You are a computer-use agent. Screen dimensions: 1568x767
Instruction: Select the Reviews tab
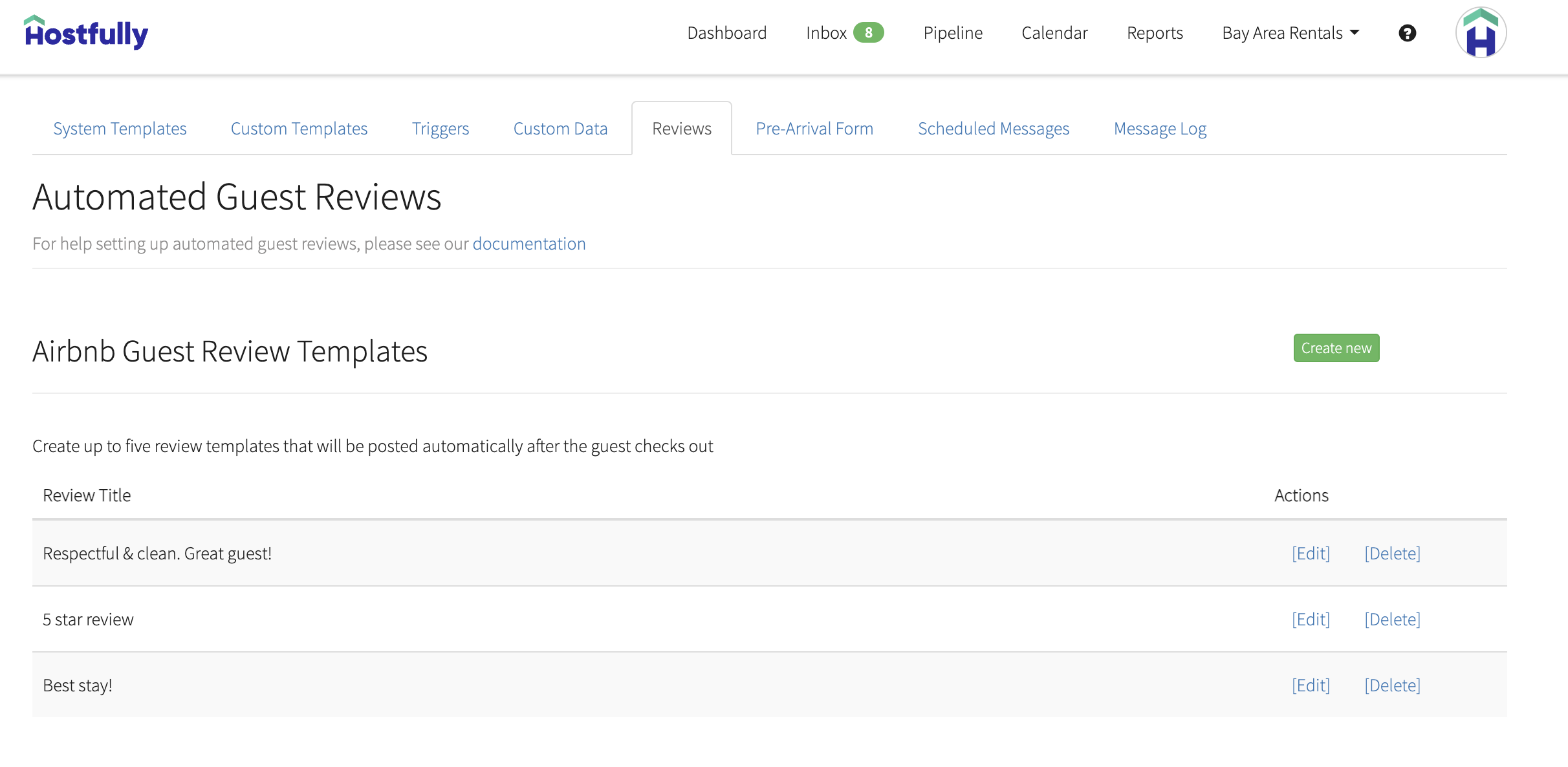pos(681,128)
